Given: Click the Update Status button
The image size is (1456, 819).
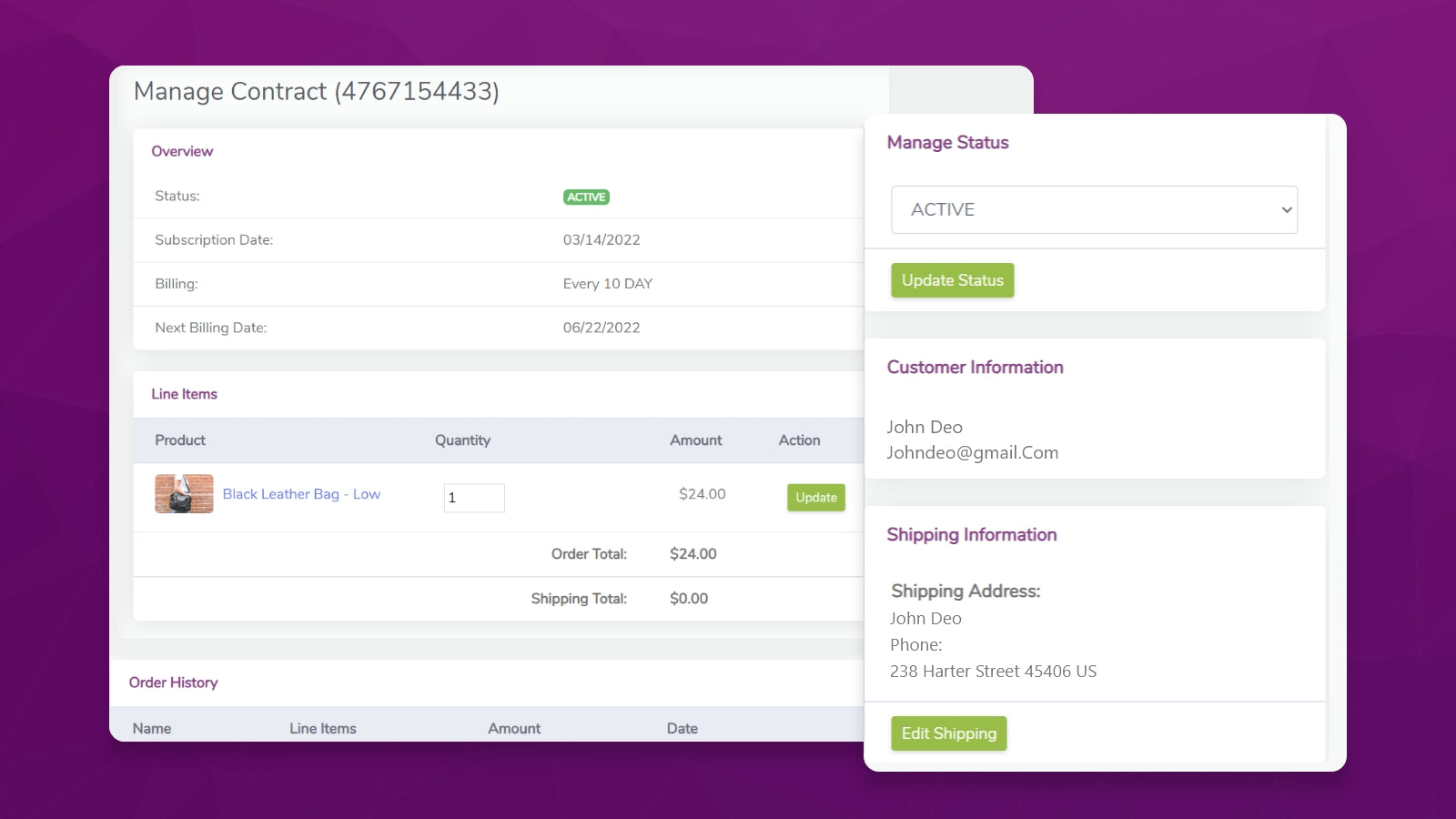Looking at the screenshot, I should click(x=952, y=280).
